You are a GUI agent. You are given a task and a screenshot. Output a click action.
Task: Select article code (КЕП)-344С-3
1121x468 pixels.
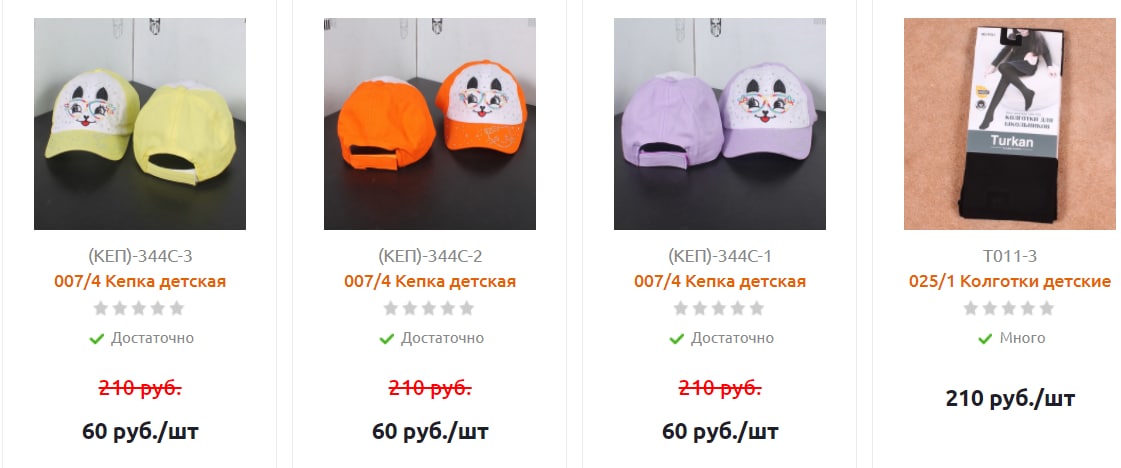(x=140, y=256)
